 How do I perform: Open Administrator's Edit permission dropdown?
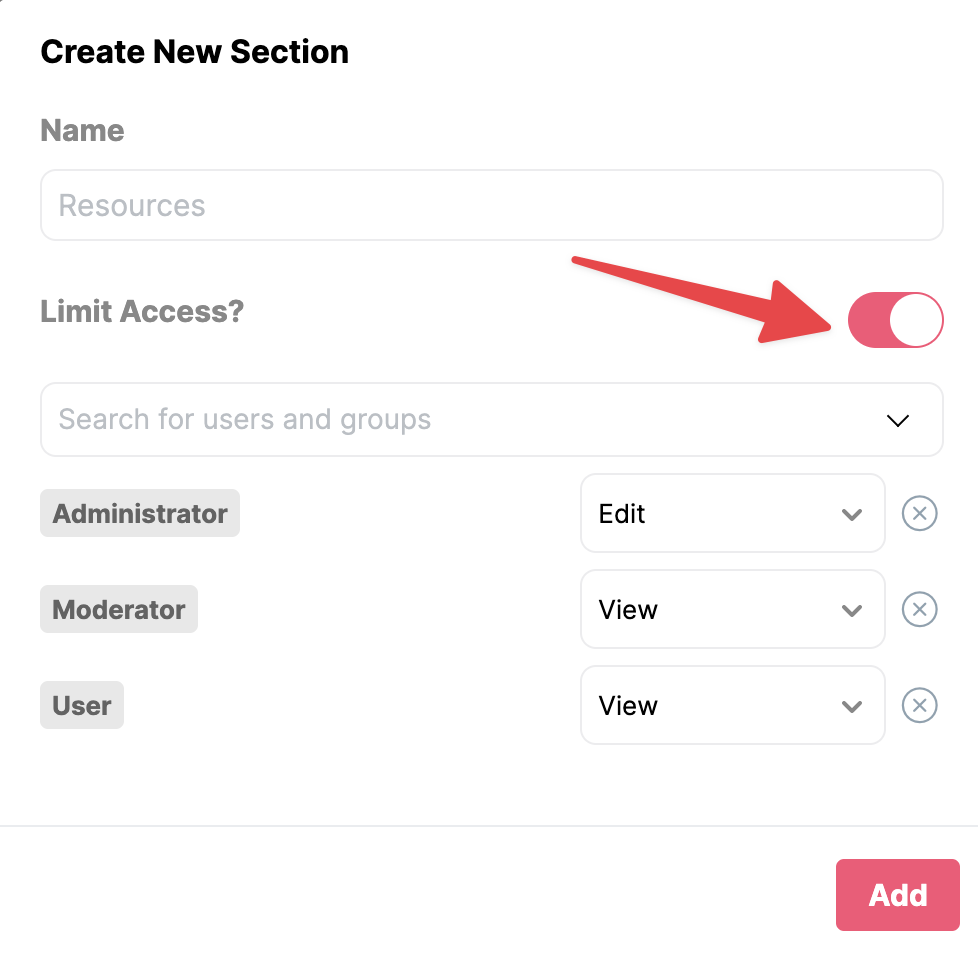coord(732,513)
